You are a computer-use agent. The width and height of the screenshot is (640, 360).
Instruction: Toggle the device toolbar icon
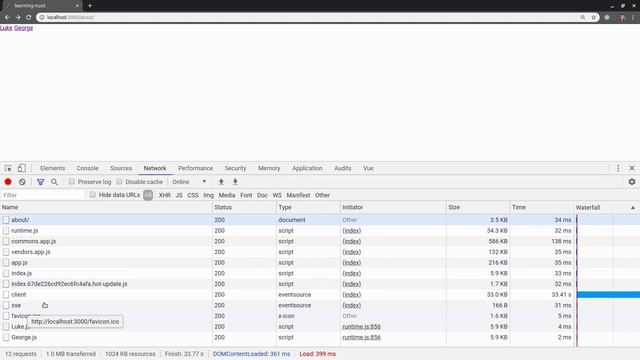21,168
